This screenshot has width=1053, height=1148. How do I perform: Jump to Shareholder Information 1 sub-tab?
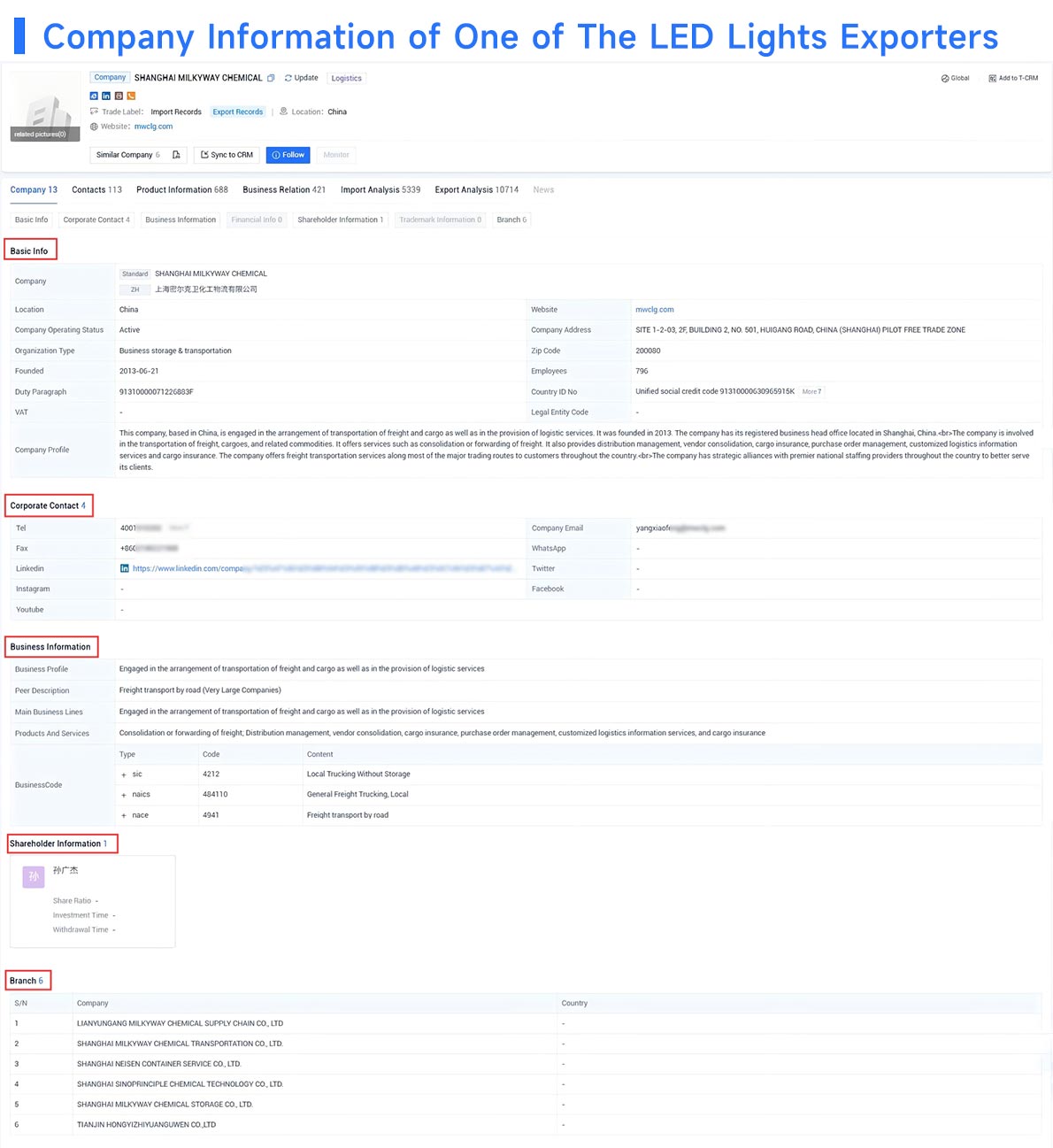pyautogui.click(x=341, y=220)
